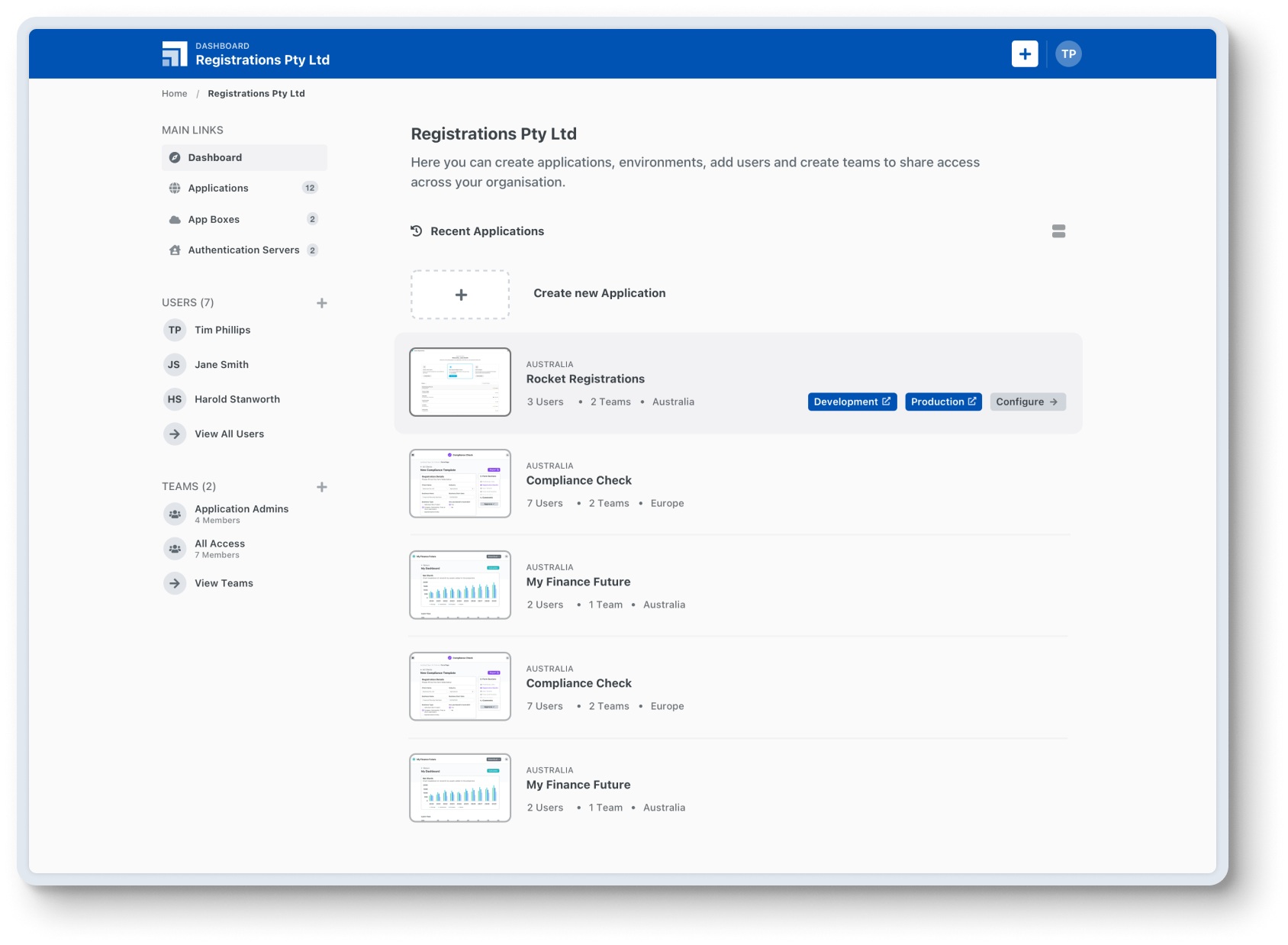
Task: Open the All Access team
Action: coord(220,549)
